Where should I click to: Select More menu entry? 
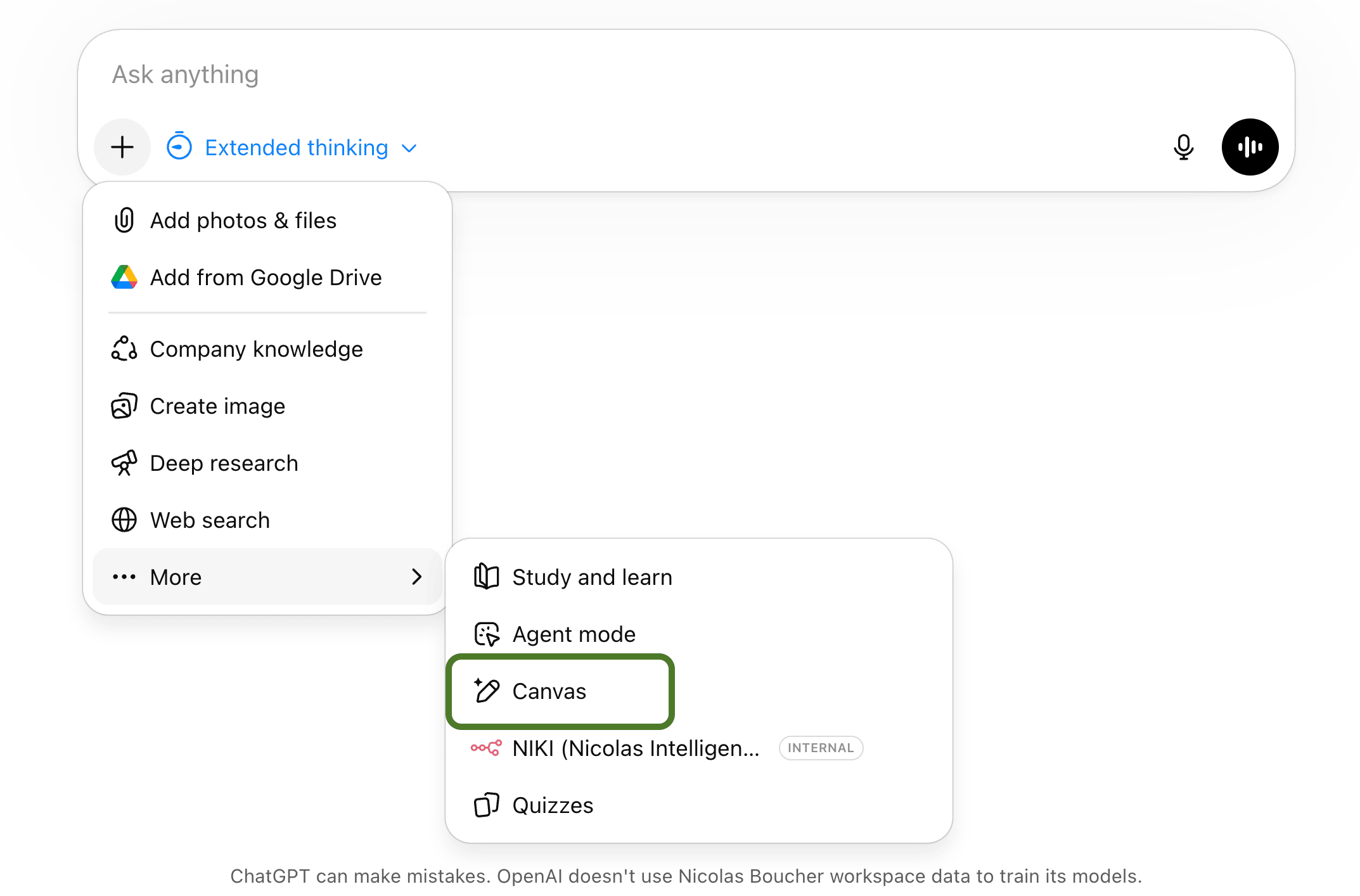click(x=176, y=577)
